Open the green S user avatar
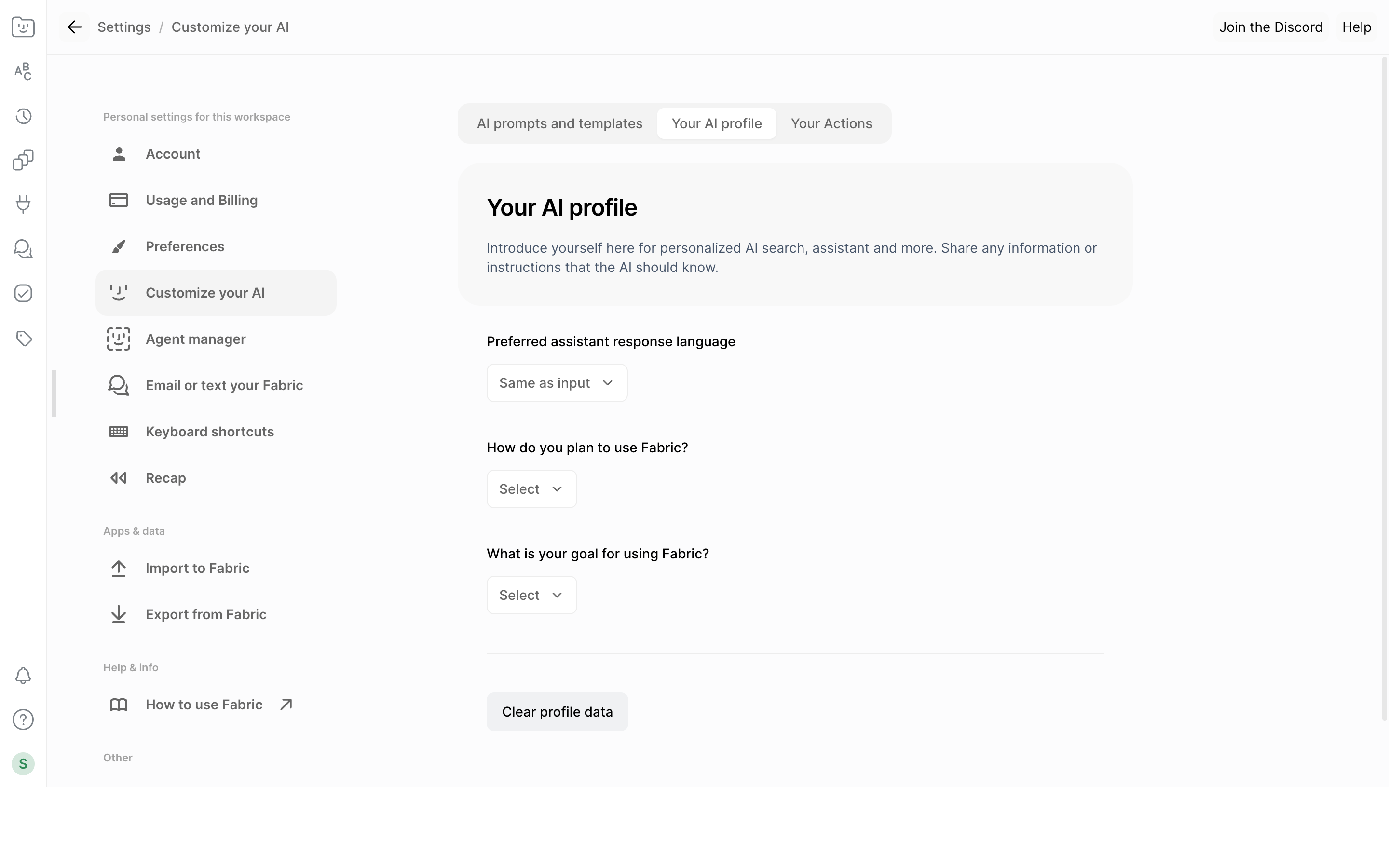 point(23,764)
